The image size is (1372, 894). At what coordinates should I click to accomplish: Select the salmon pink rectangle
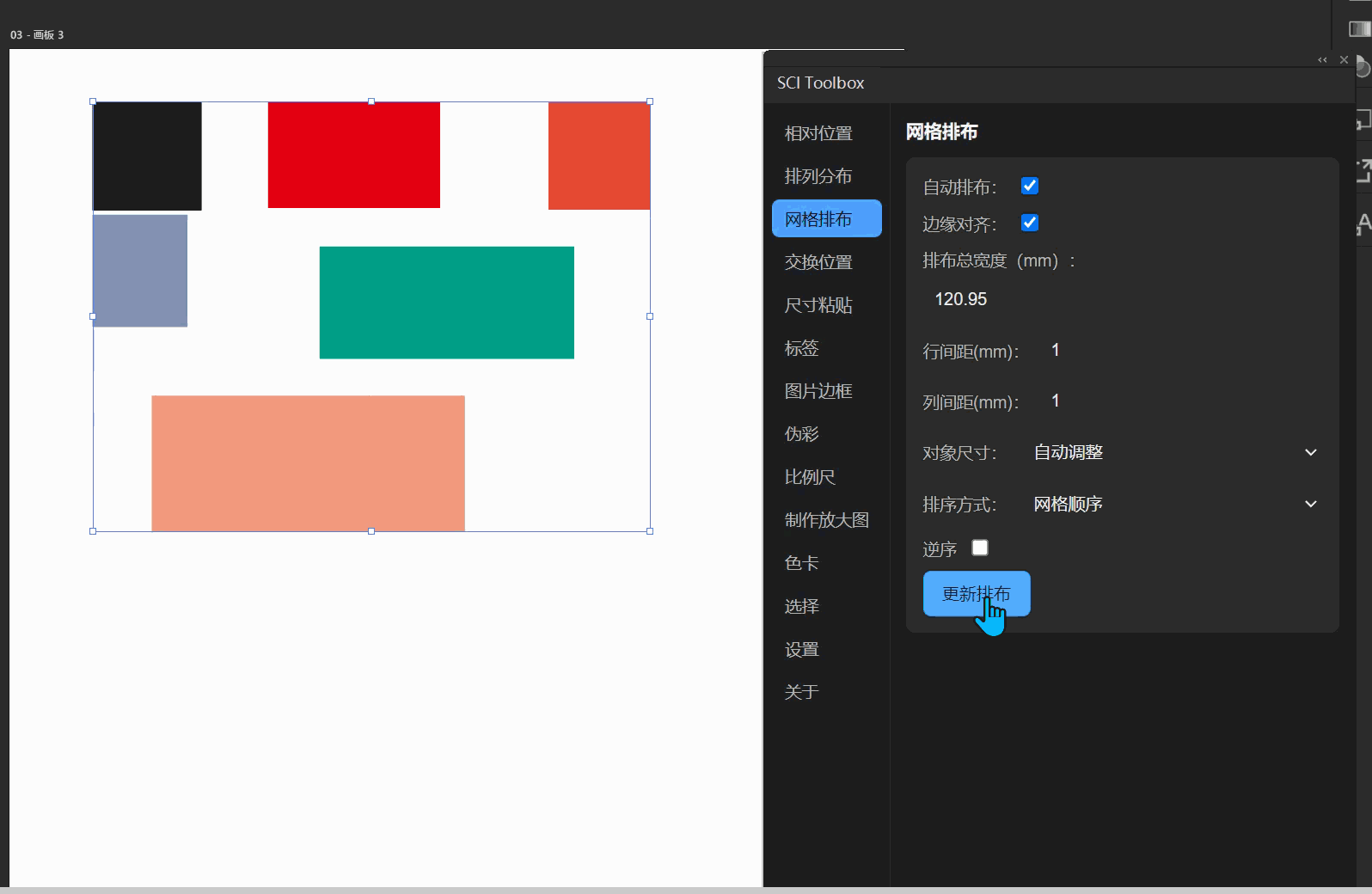tap(309, 463)
